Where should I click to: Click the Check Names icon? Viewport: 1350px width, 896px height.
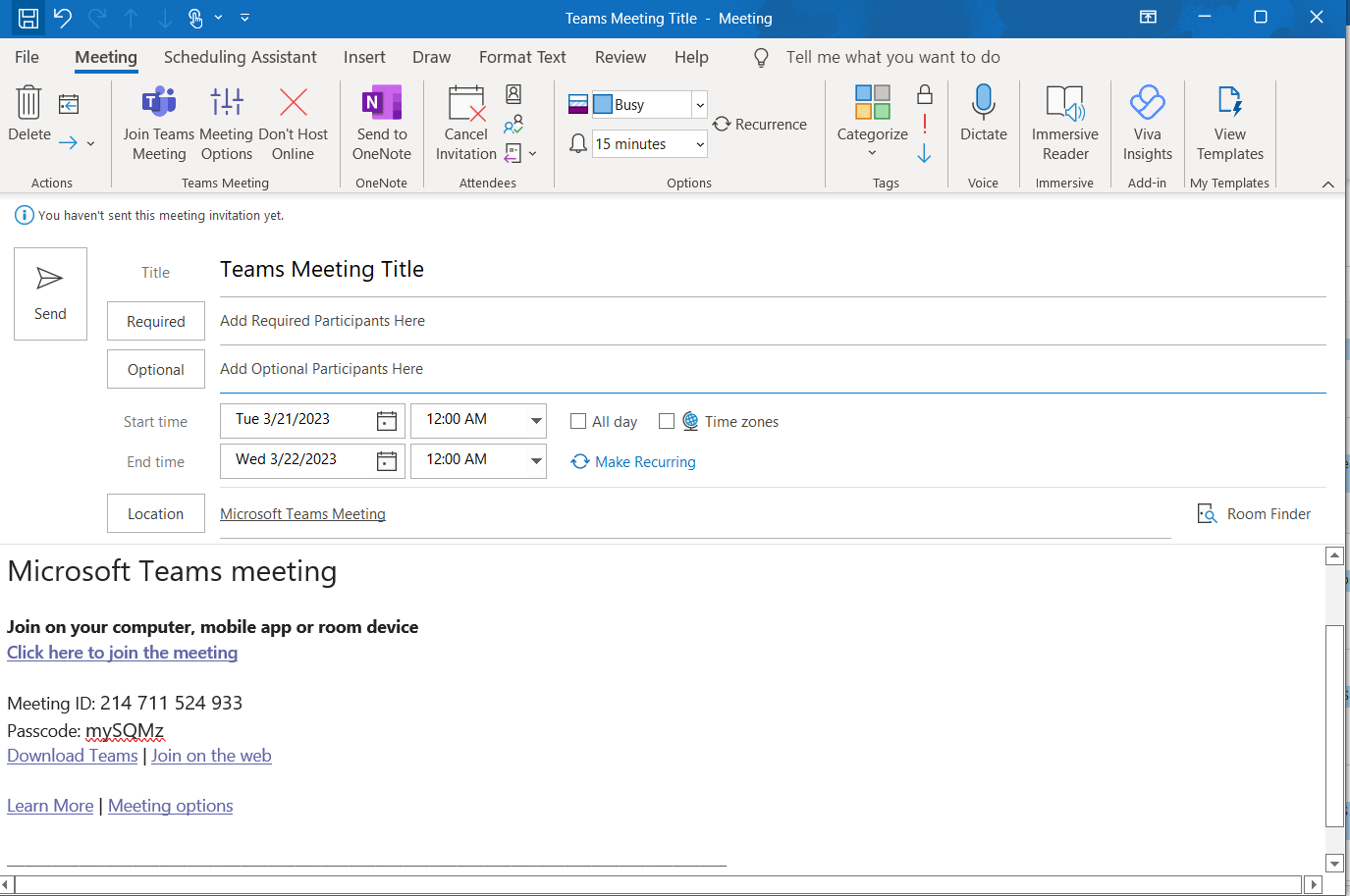pyautogui.click(x=513, y=125)
